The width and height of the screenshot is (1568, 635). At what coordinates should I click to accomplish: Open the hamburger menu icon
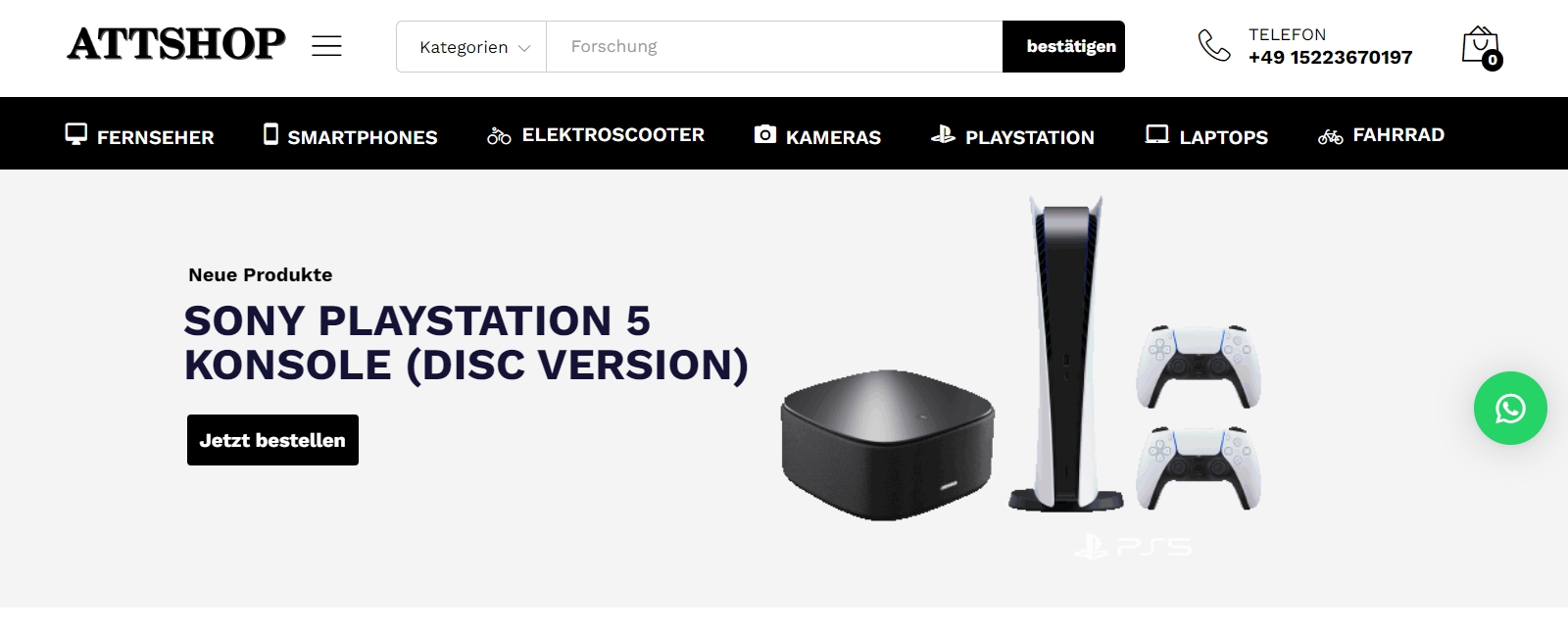click(326, 46)
